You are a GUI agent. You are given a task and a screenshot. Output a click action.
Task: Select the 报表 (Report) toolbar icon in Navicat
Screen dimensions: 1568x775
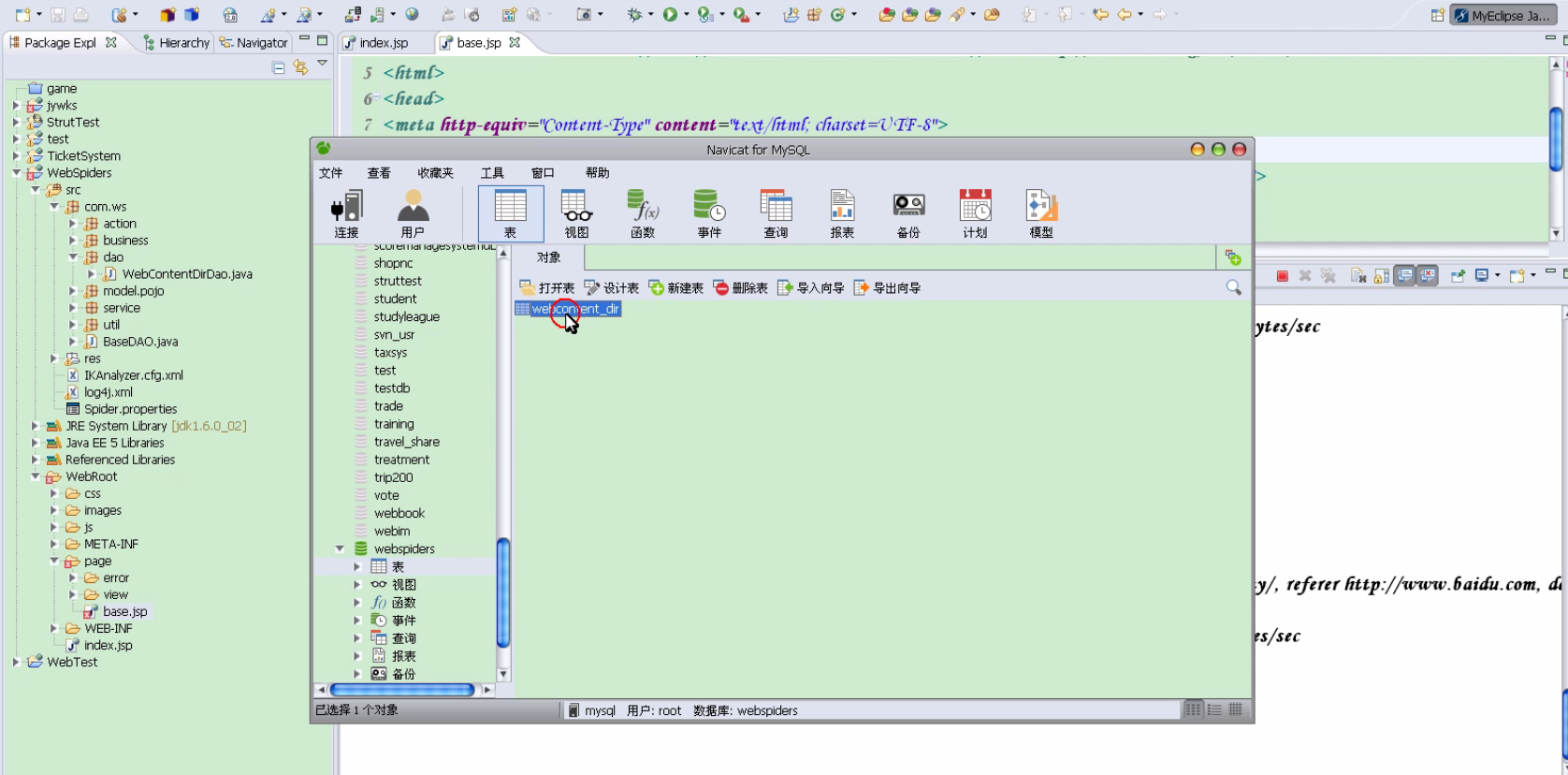tap(842, 213)
